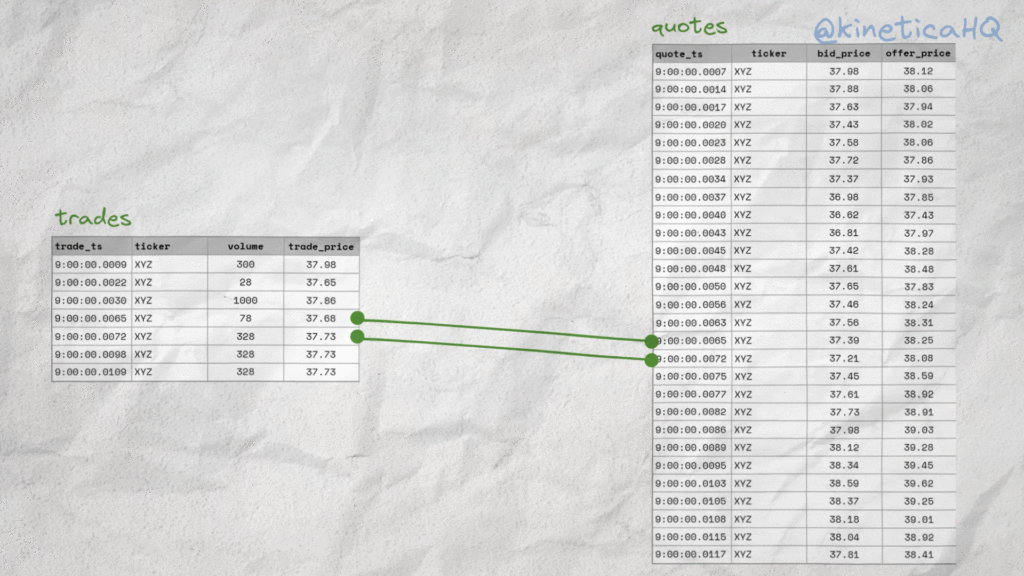The image size is (1024, 576).
Task: Select the volume cell showing 1000
Action: (245, 300)
